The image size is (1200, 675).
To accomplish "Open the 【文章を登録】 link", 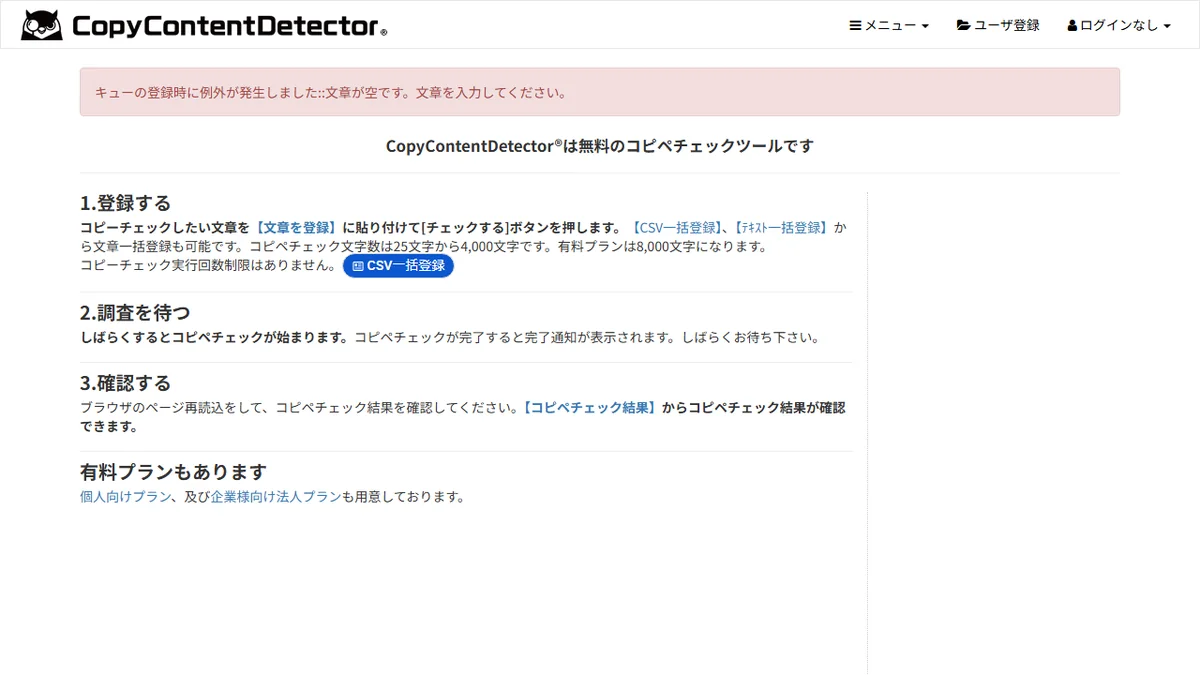I will [296, 228].
